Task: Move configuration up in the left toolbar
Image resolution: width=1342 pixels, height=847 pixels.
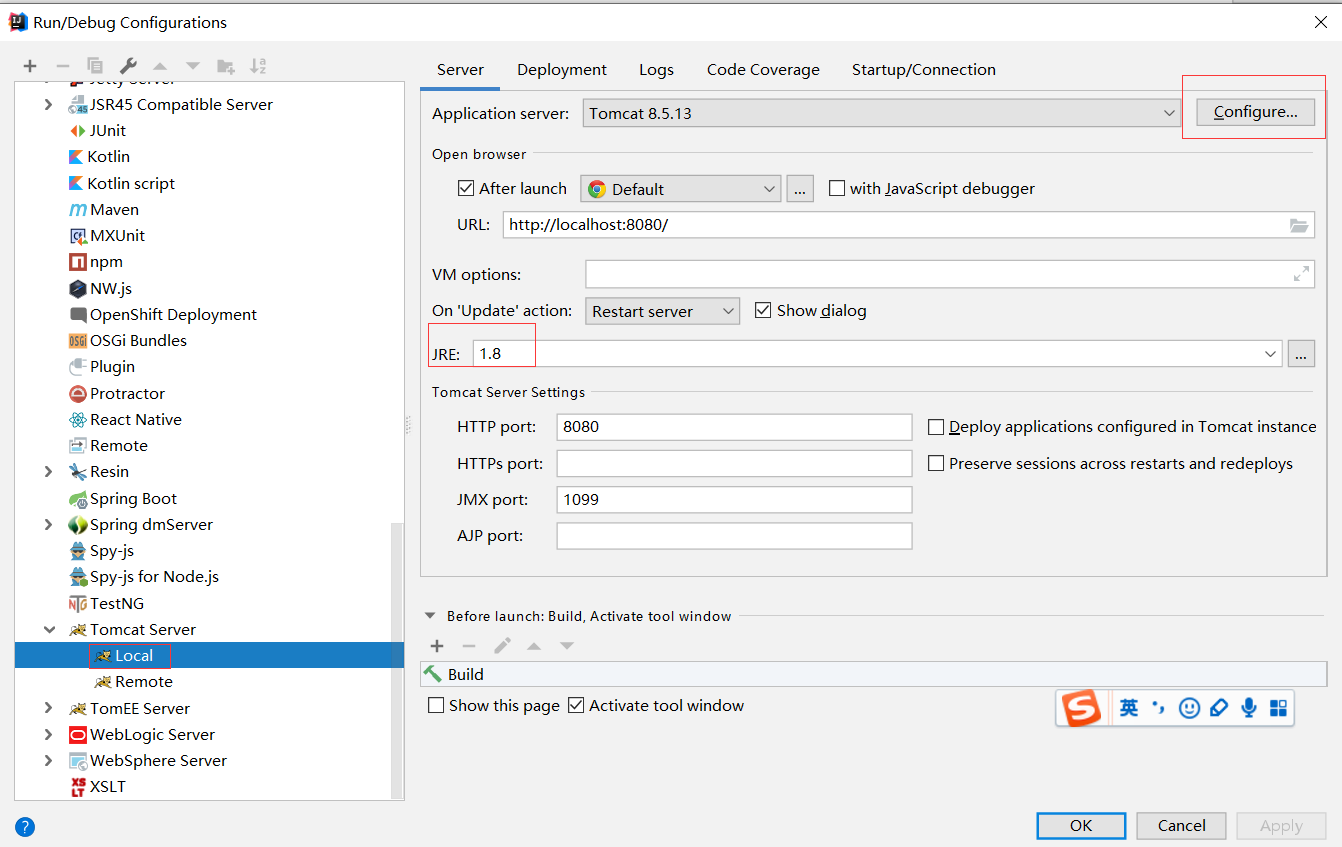Action: [160, 66]
